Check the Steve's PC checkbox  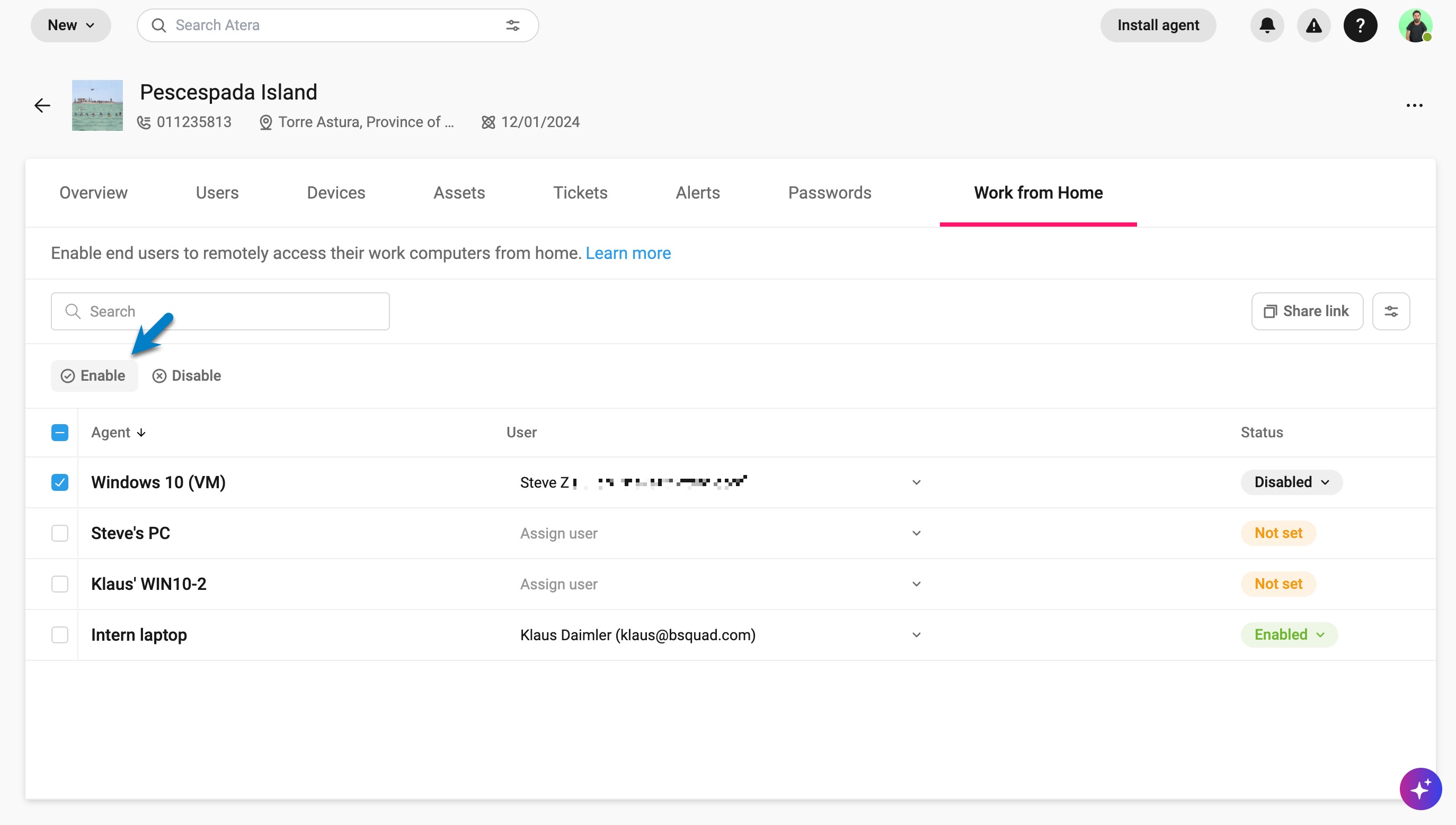tap(59, 534)
